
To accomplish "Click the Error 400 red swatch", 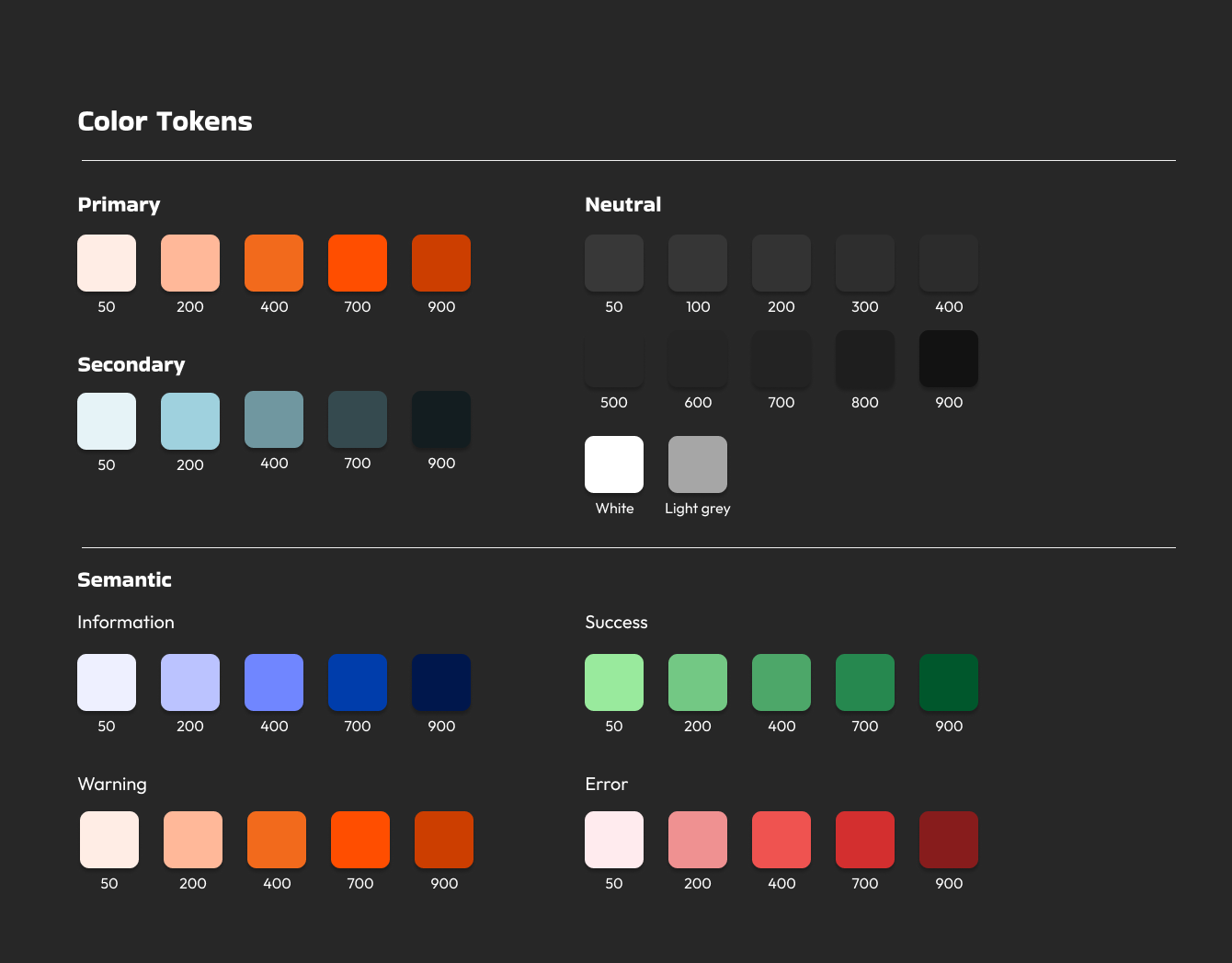I will (781, 840).
